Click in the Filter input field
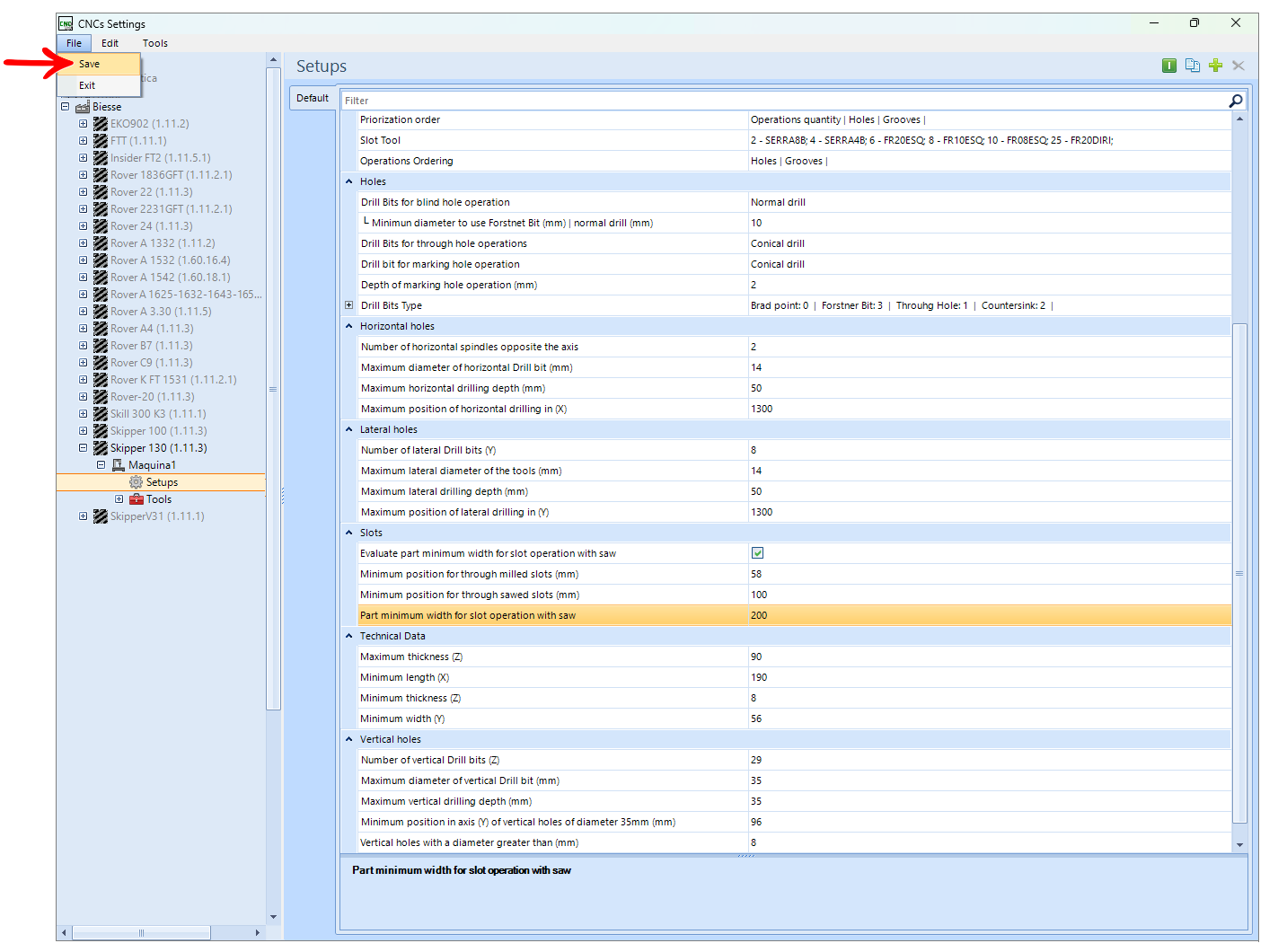Viewport: 1278px width, 952px height. coord(783,101)
